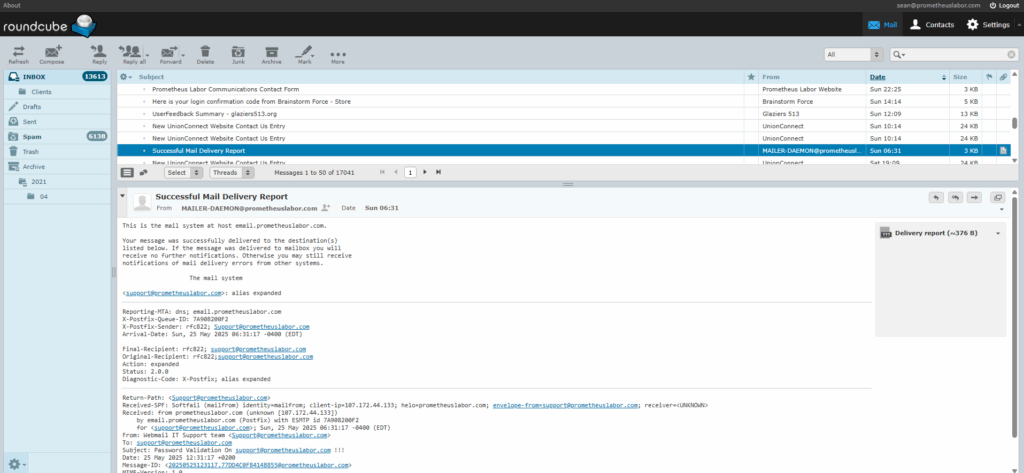Reply using the preview pane arrow button

[936, 197]
